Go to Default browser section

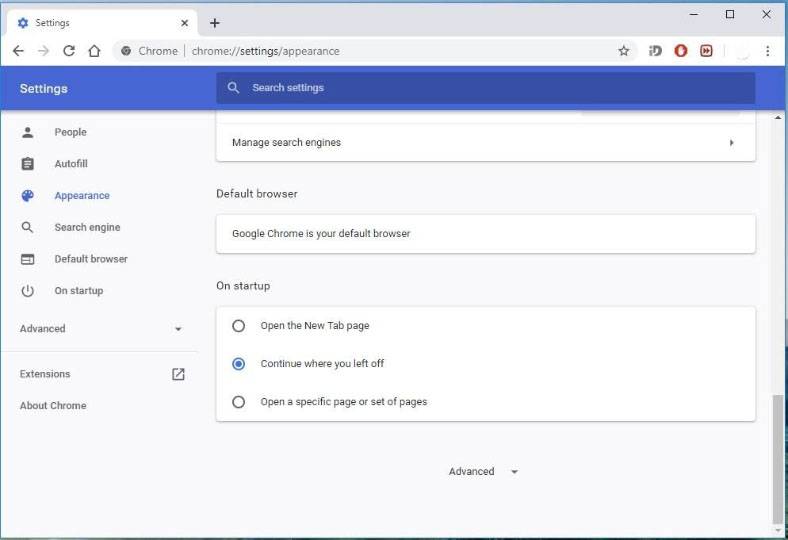(91, 259)
